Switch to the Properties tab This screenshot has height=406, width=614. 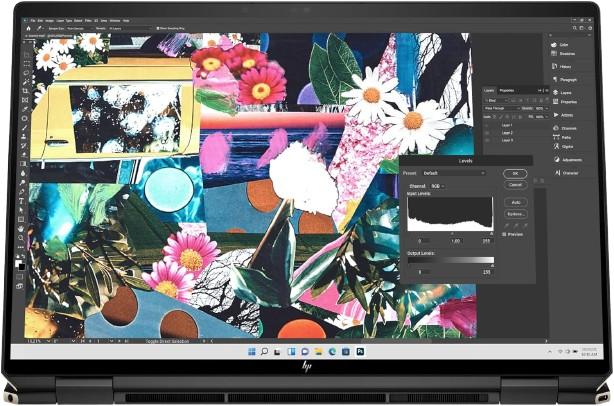(x=507, y=90)
